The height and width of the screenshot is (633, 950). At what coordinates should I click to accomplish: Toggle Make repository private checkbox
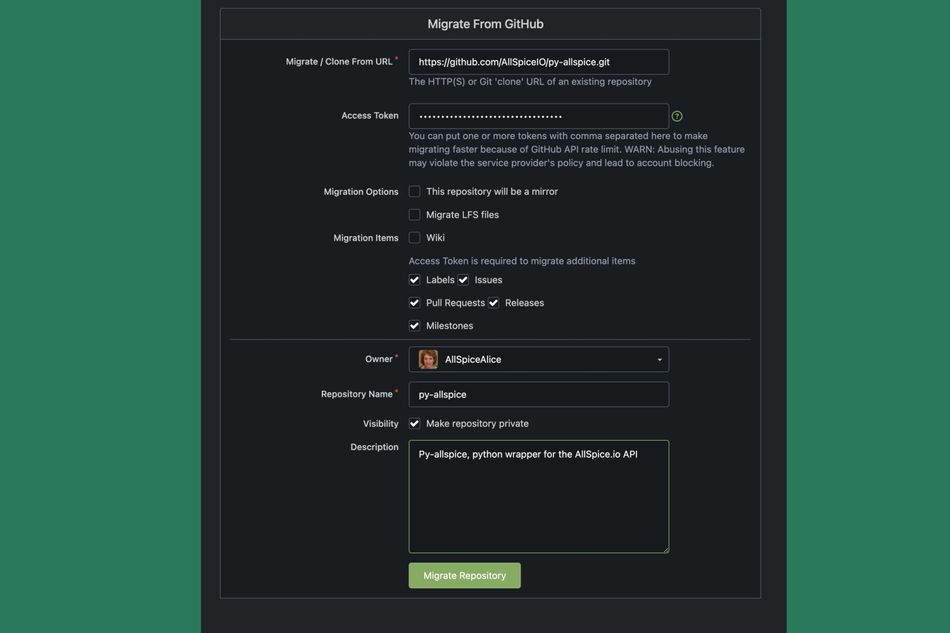point(414,423)
